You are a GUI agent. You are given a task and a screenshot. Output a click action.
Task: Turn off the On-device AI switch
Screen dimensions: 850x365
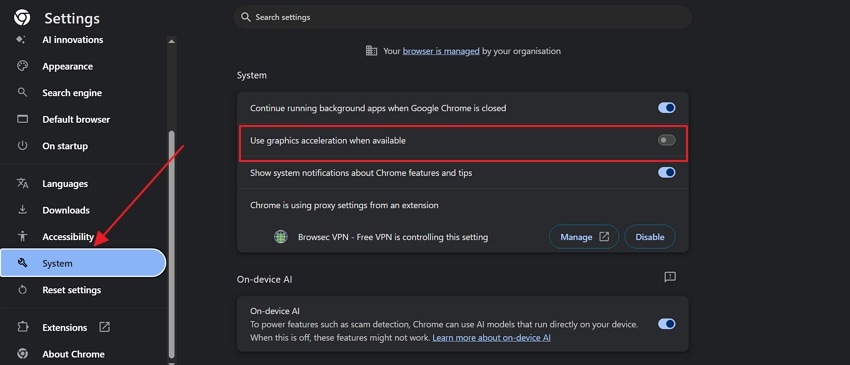tap(667, 324)
